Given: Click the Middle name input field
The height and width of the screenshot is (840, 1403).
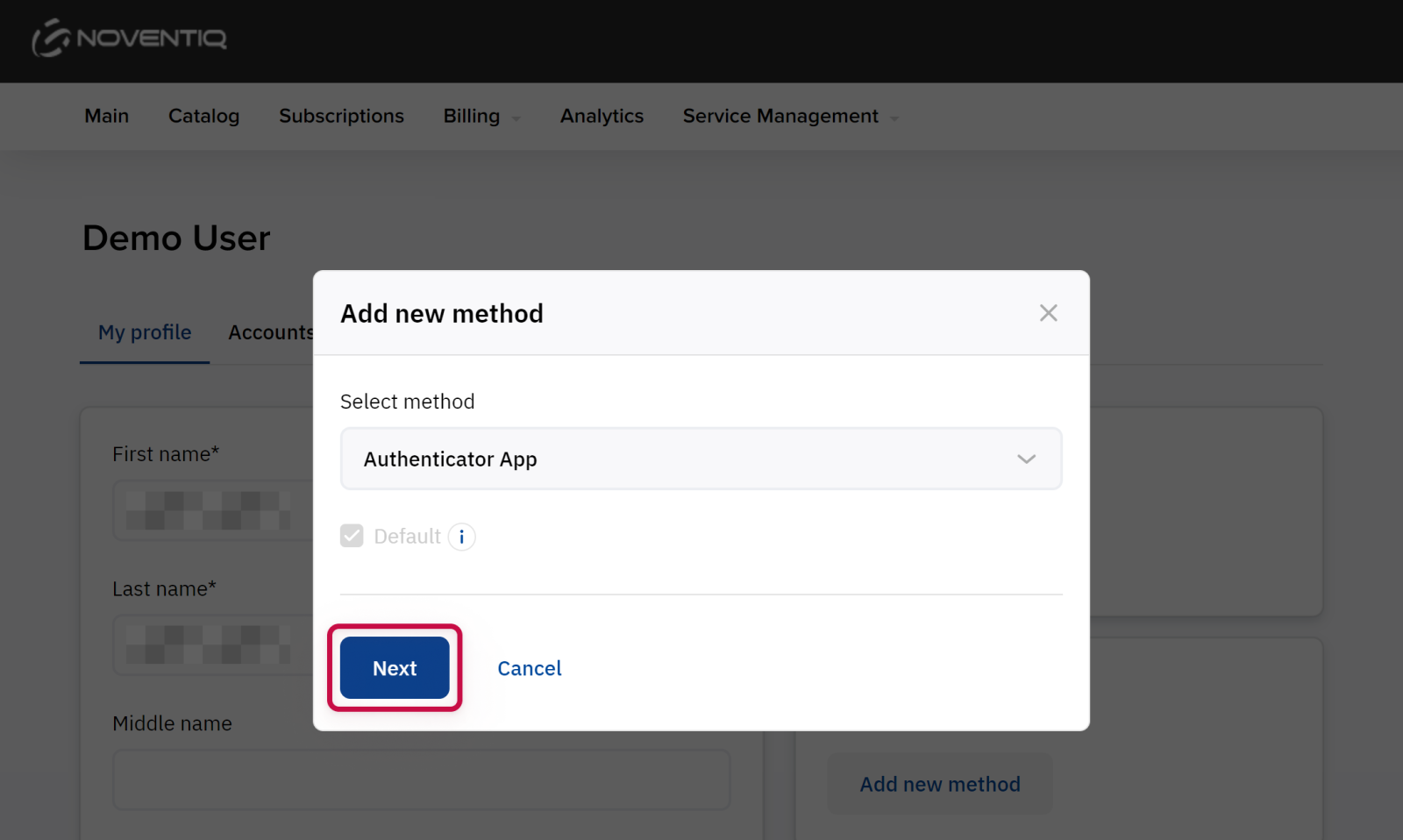Looking at the screenshot, I should click(421, 779).
